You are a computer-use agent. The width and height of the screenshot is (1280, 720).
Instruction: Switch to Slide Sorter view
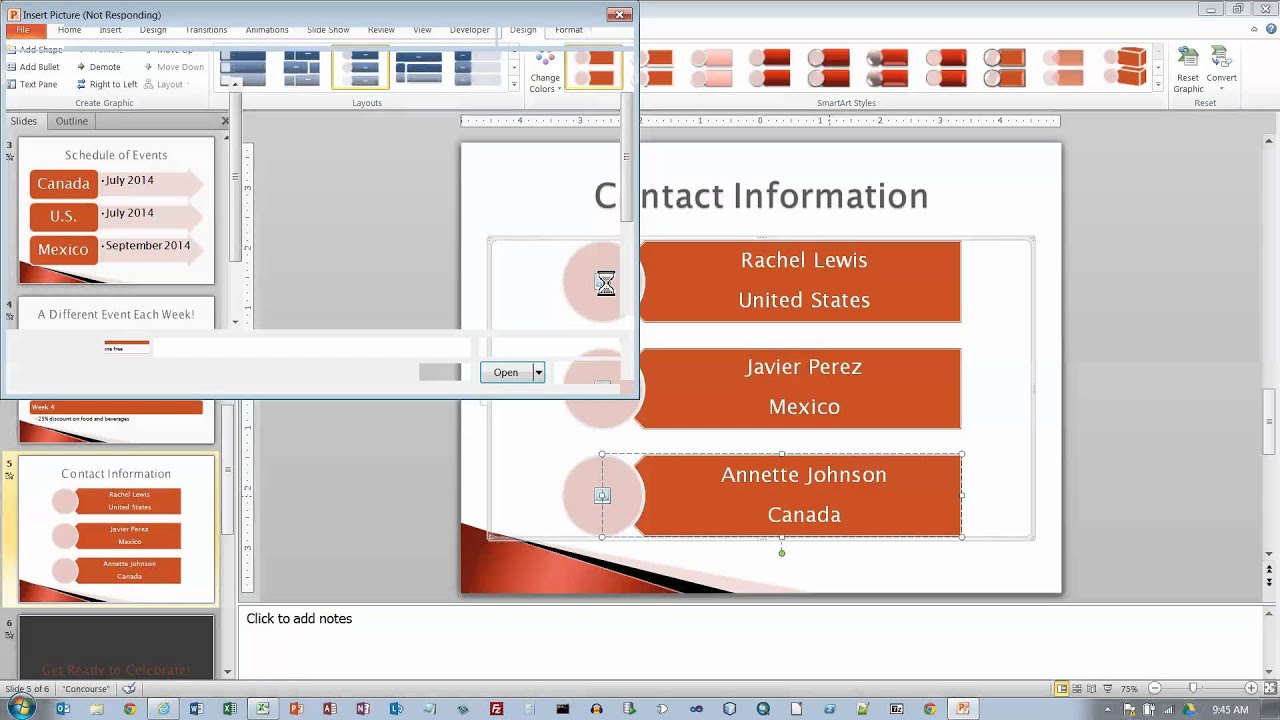point(1078,688)
